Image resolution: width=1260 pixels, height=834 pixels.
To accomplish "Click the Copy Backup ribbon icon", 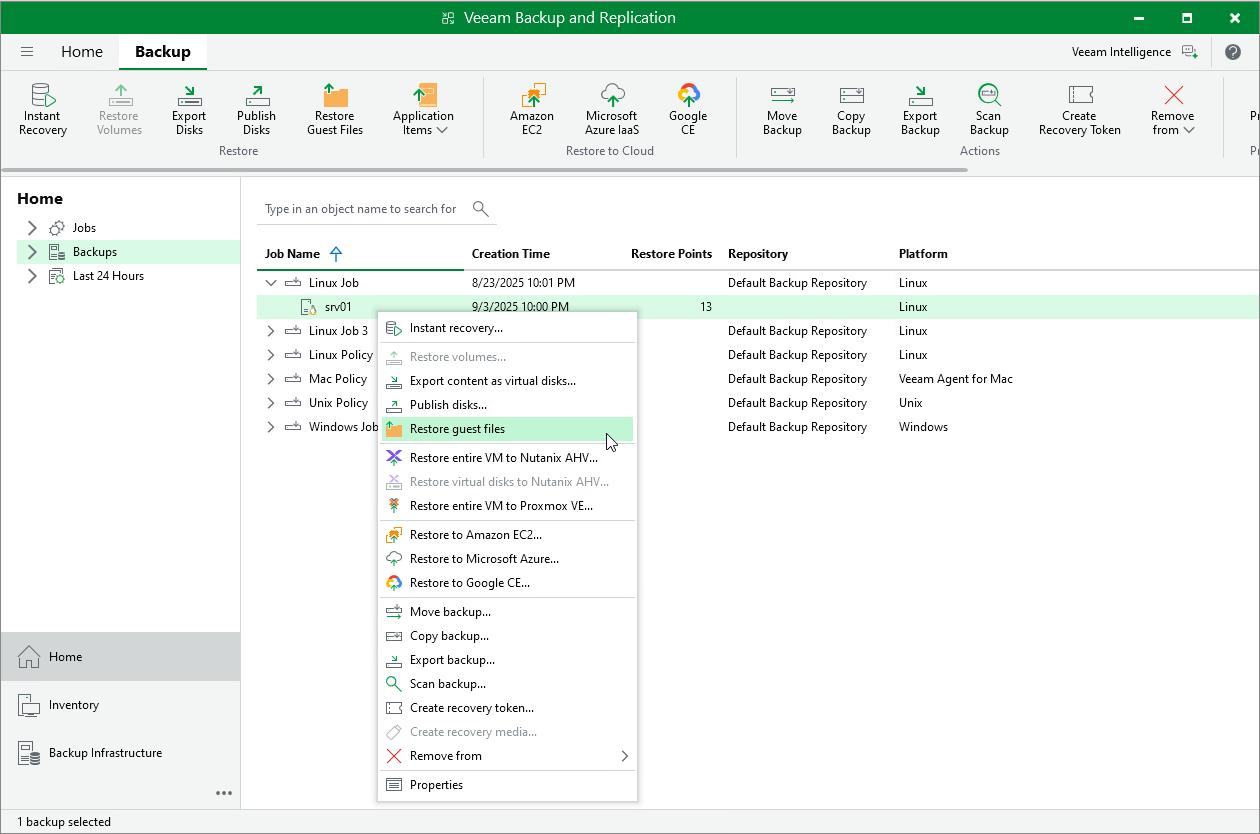I will 851,109.
